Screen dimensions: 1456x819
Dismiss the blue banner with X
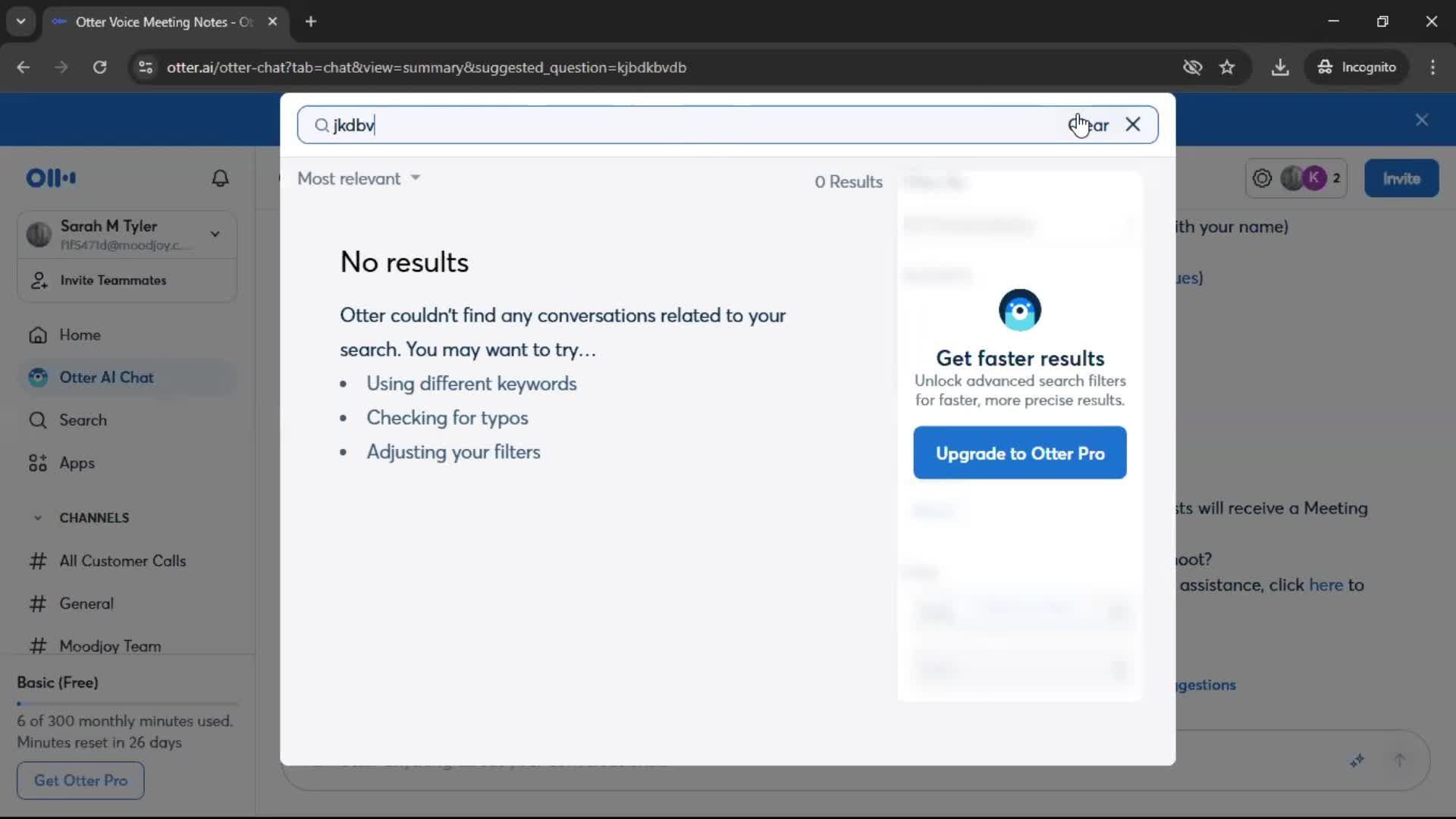pyautogui.click(x=1422, y=120)
